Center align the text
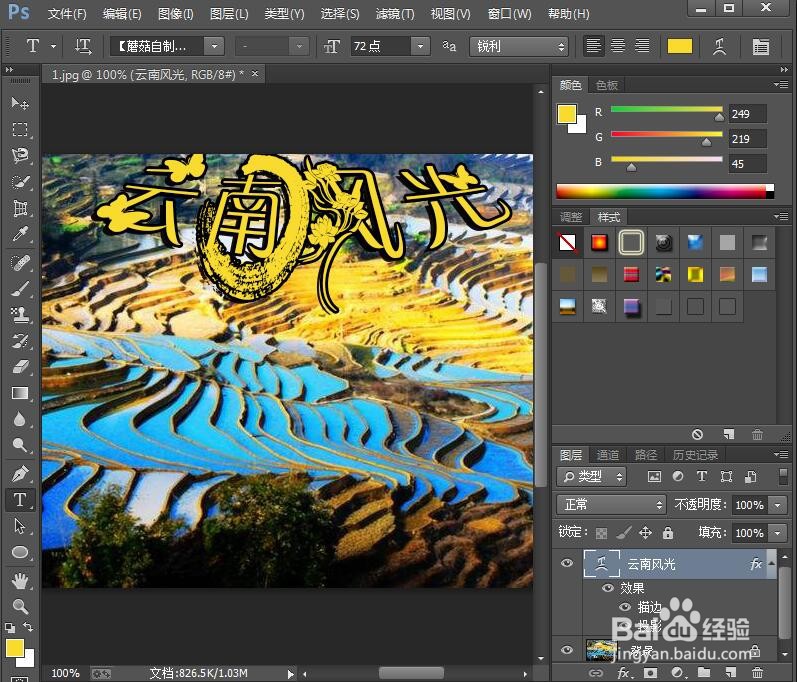The width and height of the screenshot is (797, 682). click(618, 46)
